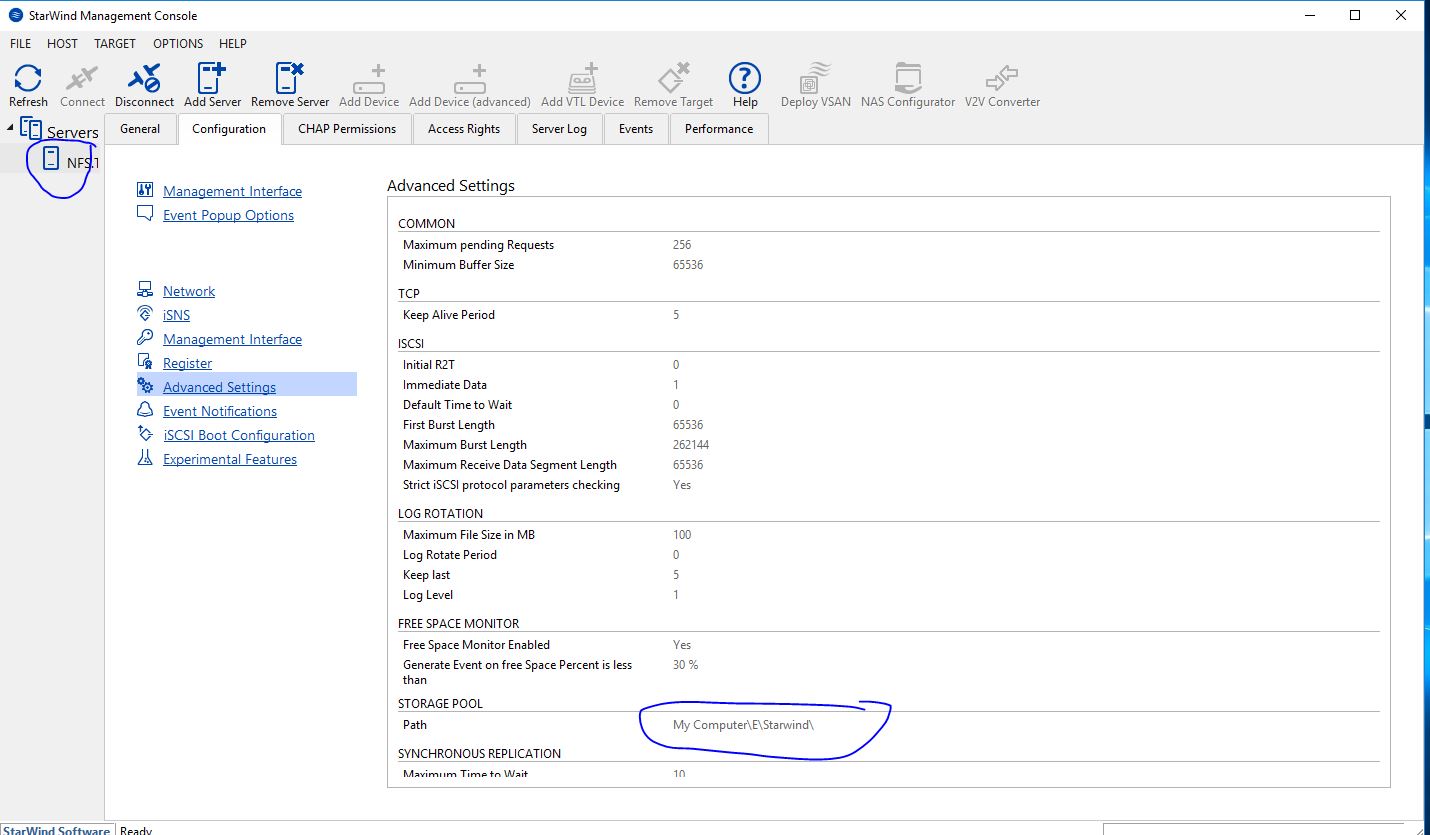This screenshot has height=835, width=1430.
Task: Click the Free Space Monitor Enabled value
Action: pyautogui.click(x=682, y=645)
